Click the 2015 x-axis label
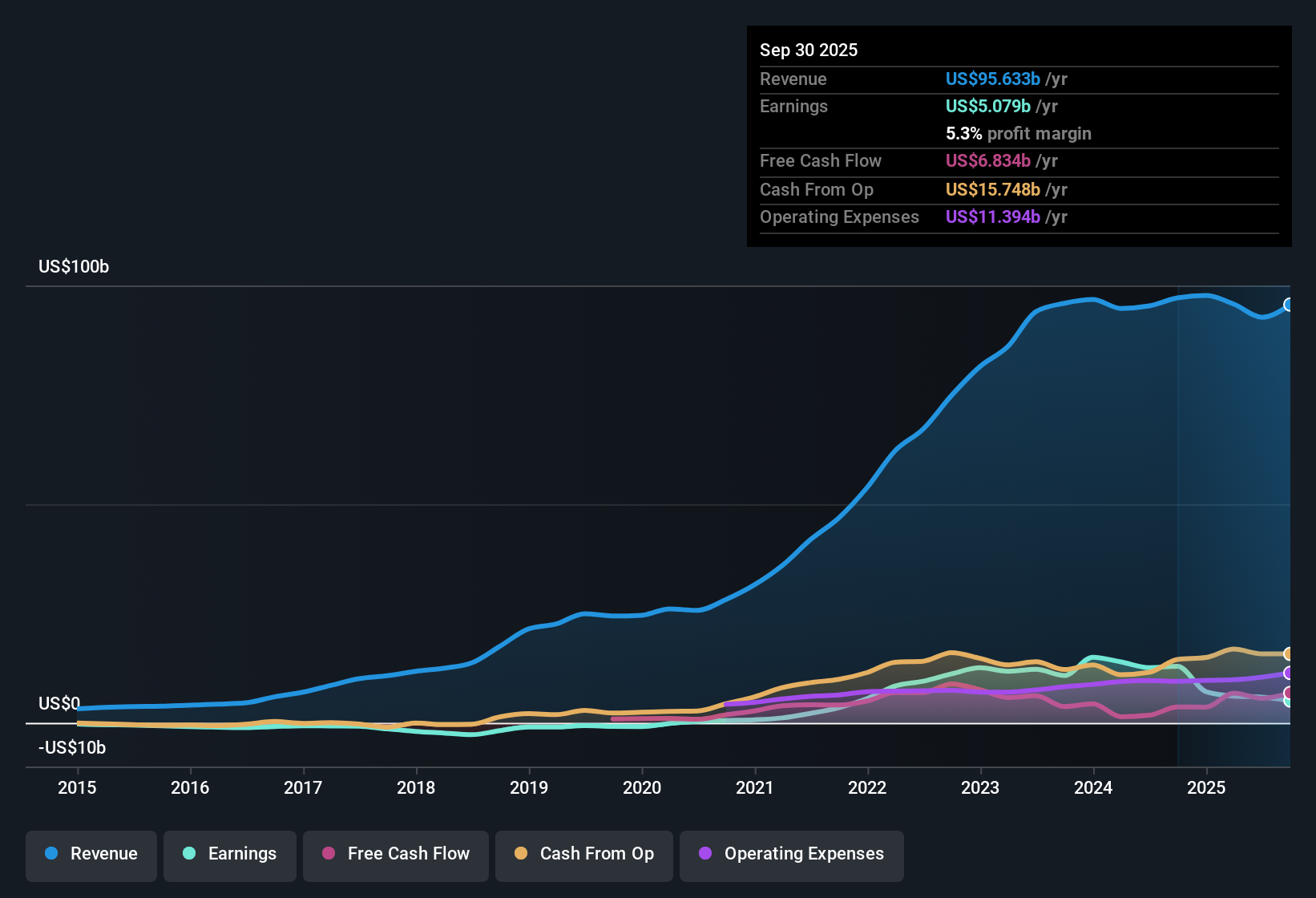1316x898 pixels. pos(77,788)
